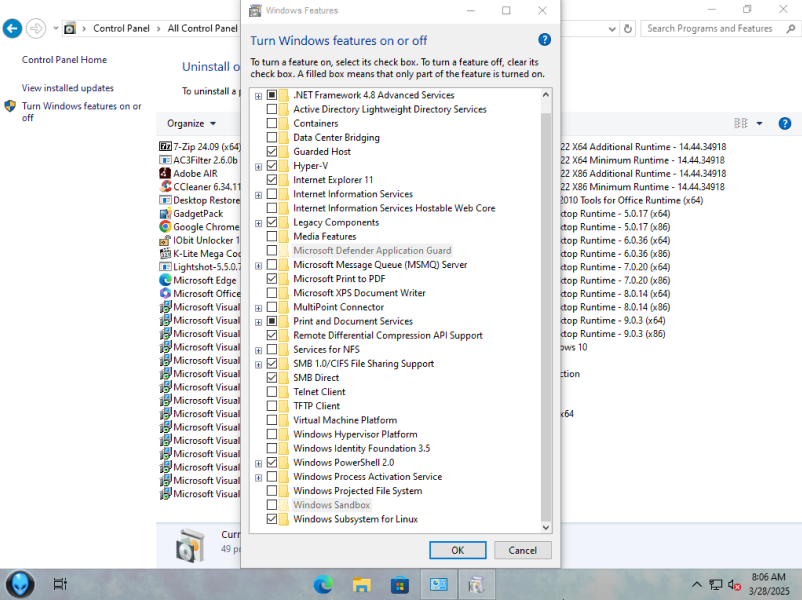Expand Windows PowerShell 2.0 node
Screen dimensions: 802x600
tap(258, 463)
